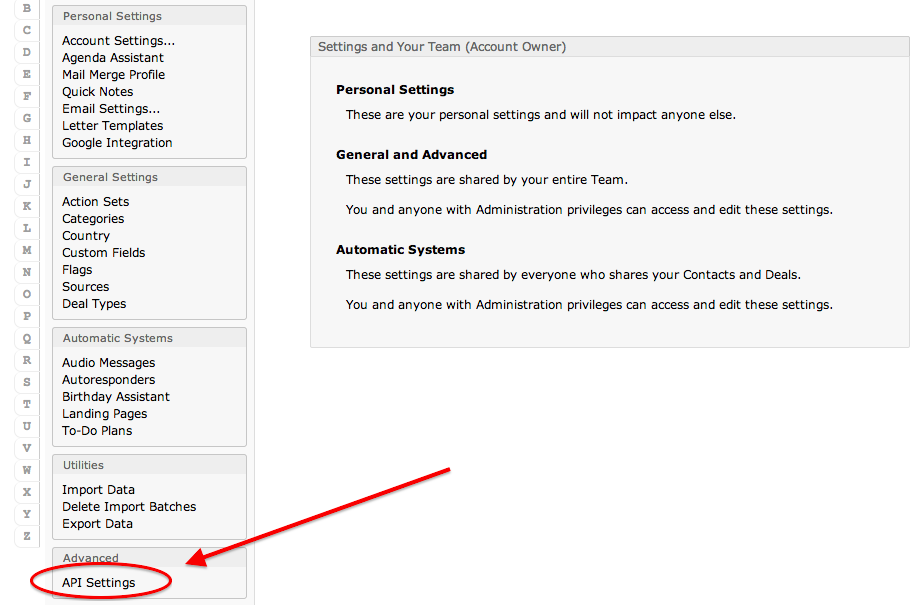The width and height of the screenshot is (917, 605).
Task: Click the 'General and Advanced' heading
Action: coord(411,155)
